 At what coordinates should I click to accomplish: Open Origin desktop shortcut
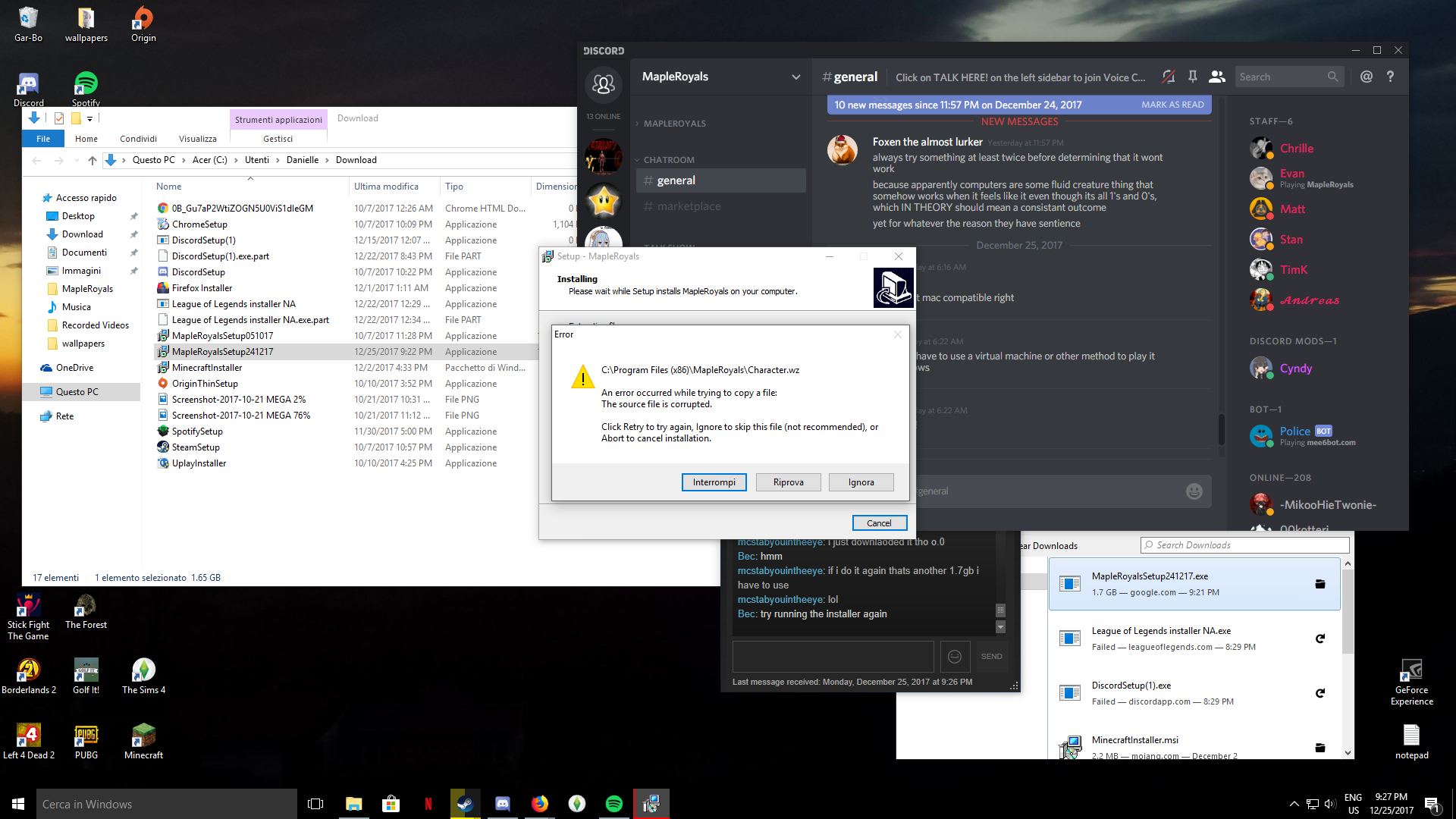[x=143, y=24]
